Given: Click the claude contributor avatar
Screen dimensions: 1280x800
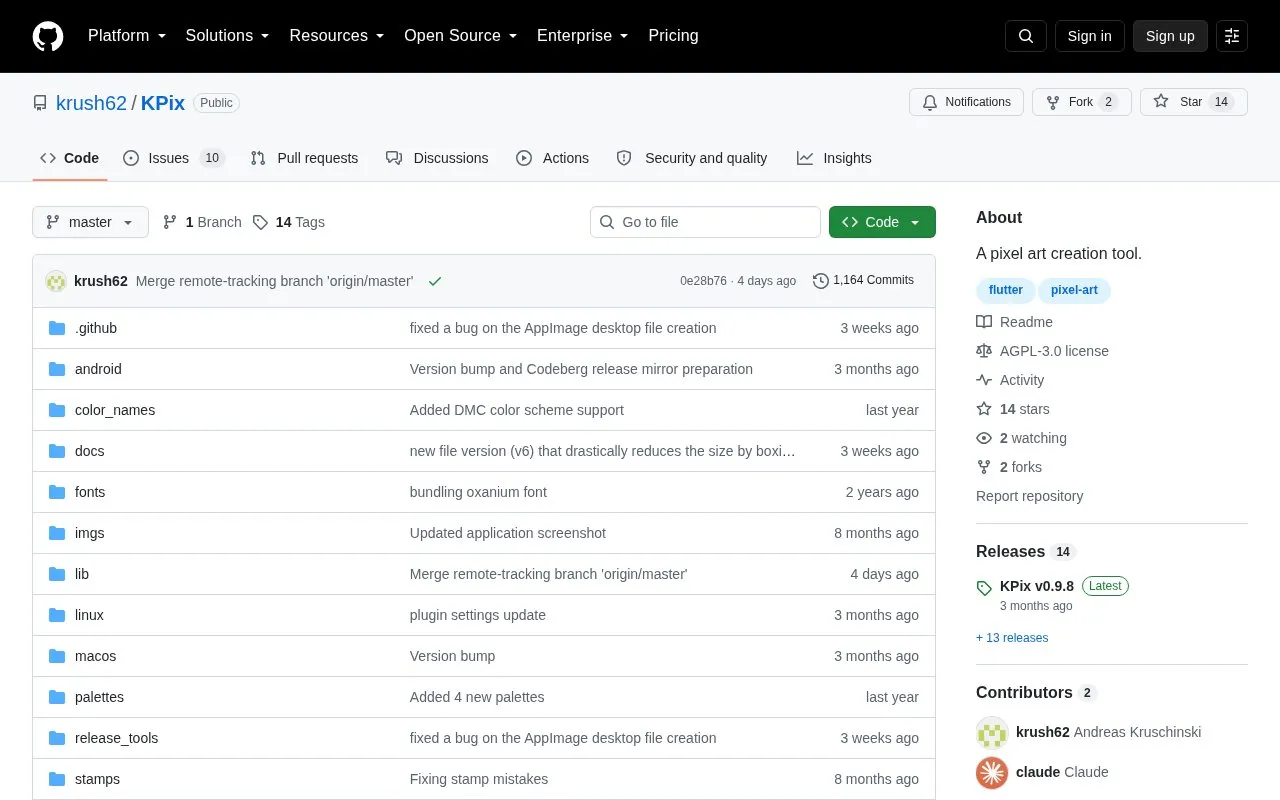Looking at the screenshot, I should click(x=992, y=772).
